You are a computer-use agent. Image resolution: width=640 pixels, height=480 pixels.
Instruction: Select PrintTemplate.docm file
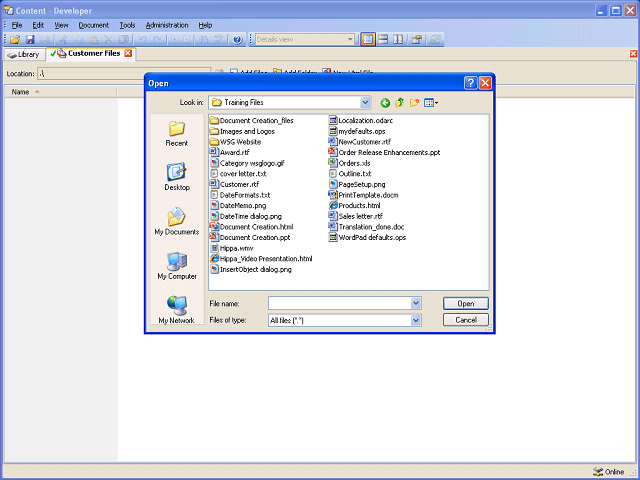click(364, 195)
